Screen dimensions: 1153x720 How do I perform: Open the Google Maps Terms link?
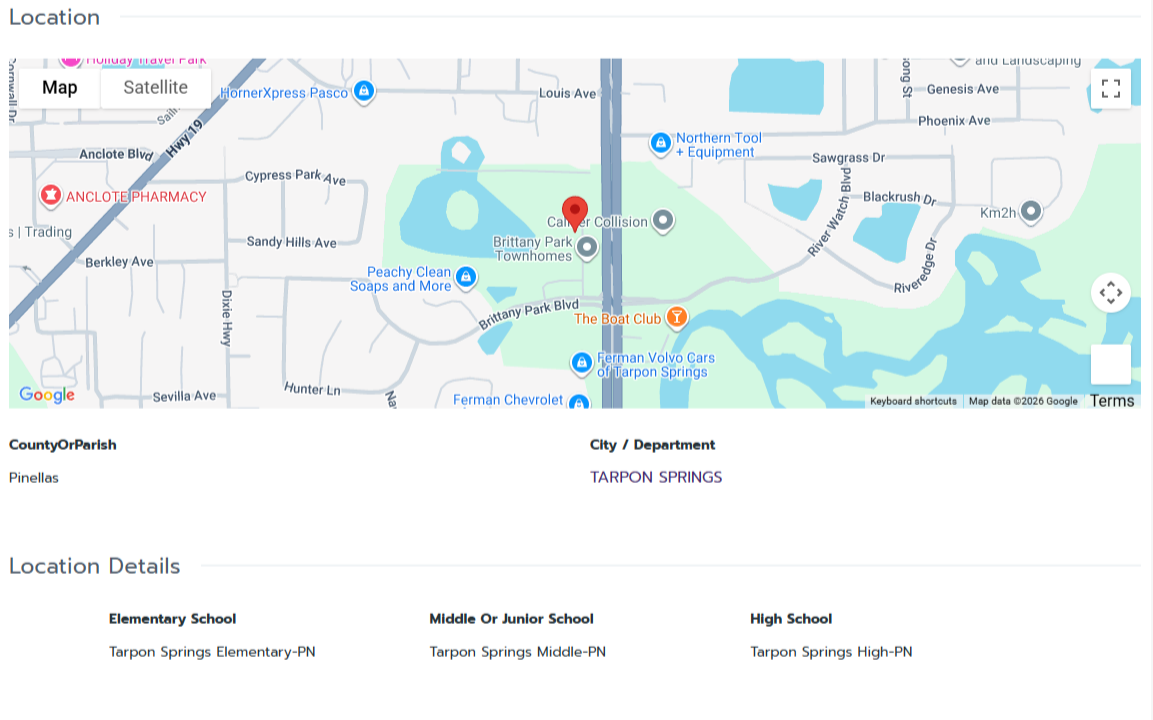click(1112, 400)
